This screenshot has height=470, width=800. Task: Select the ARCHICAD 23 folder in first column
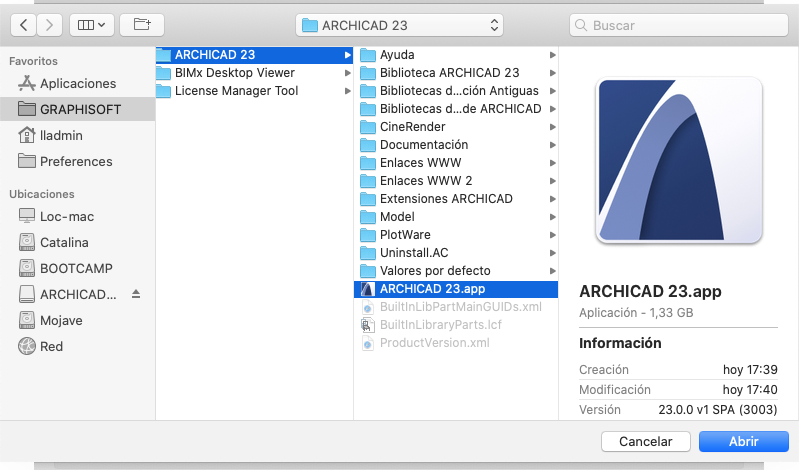[254, 55]
